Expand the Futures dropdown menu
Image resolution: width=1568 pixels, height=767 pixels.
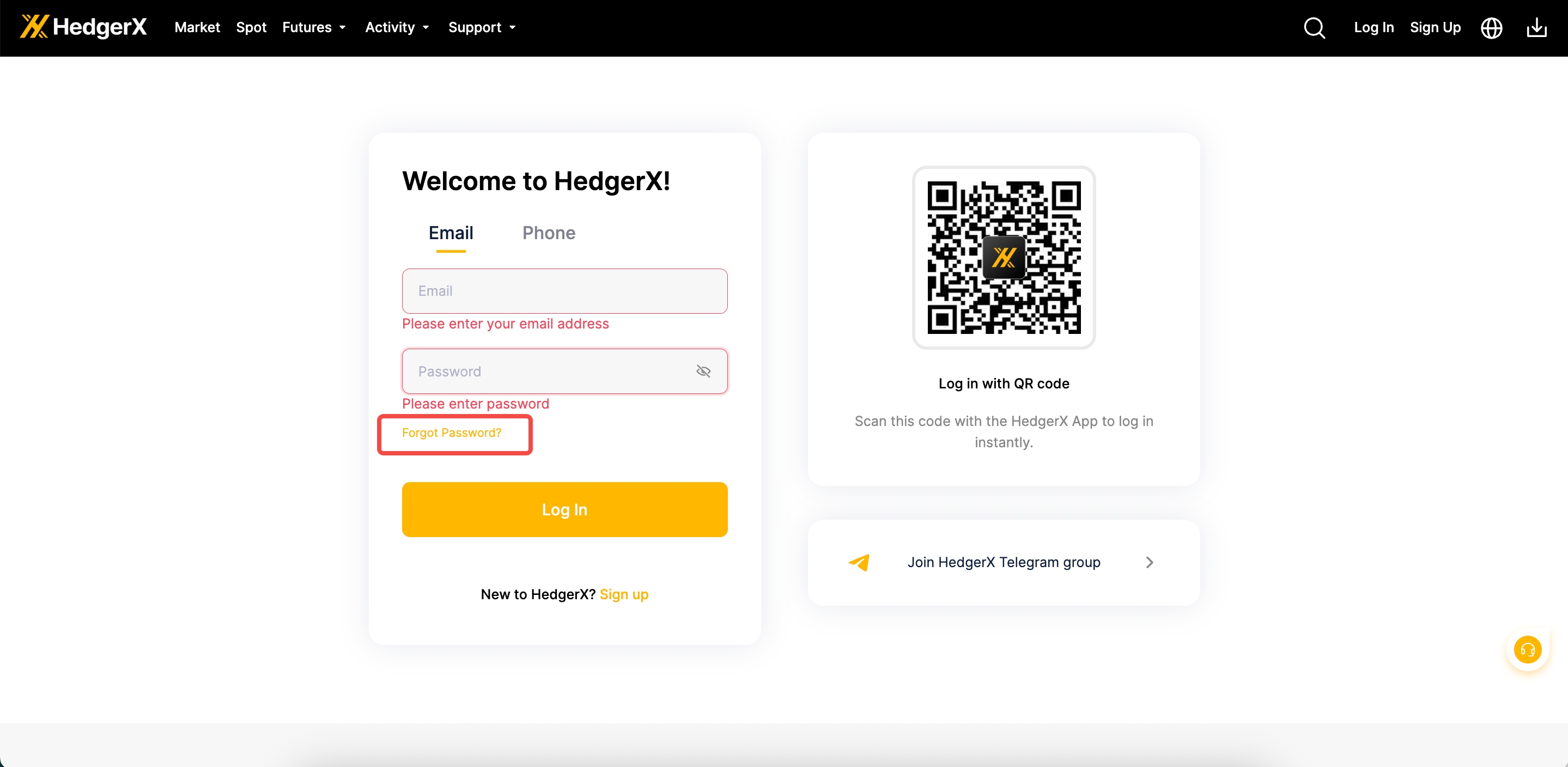(x=313, y=27)
